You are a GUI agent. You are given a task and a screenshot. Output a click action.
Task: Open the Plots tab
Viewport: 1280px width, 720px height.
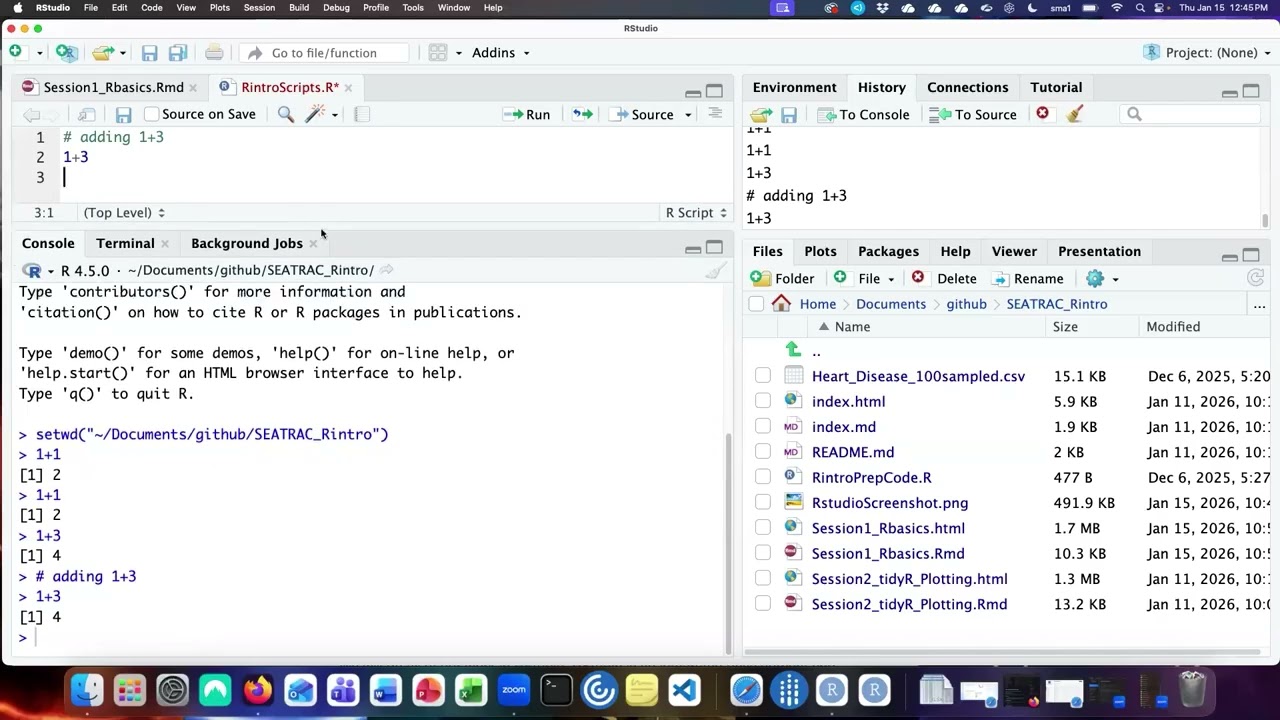pyautogui.click(x=820, y=251)
